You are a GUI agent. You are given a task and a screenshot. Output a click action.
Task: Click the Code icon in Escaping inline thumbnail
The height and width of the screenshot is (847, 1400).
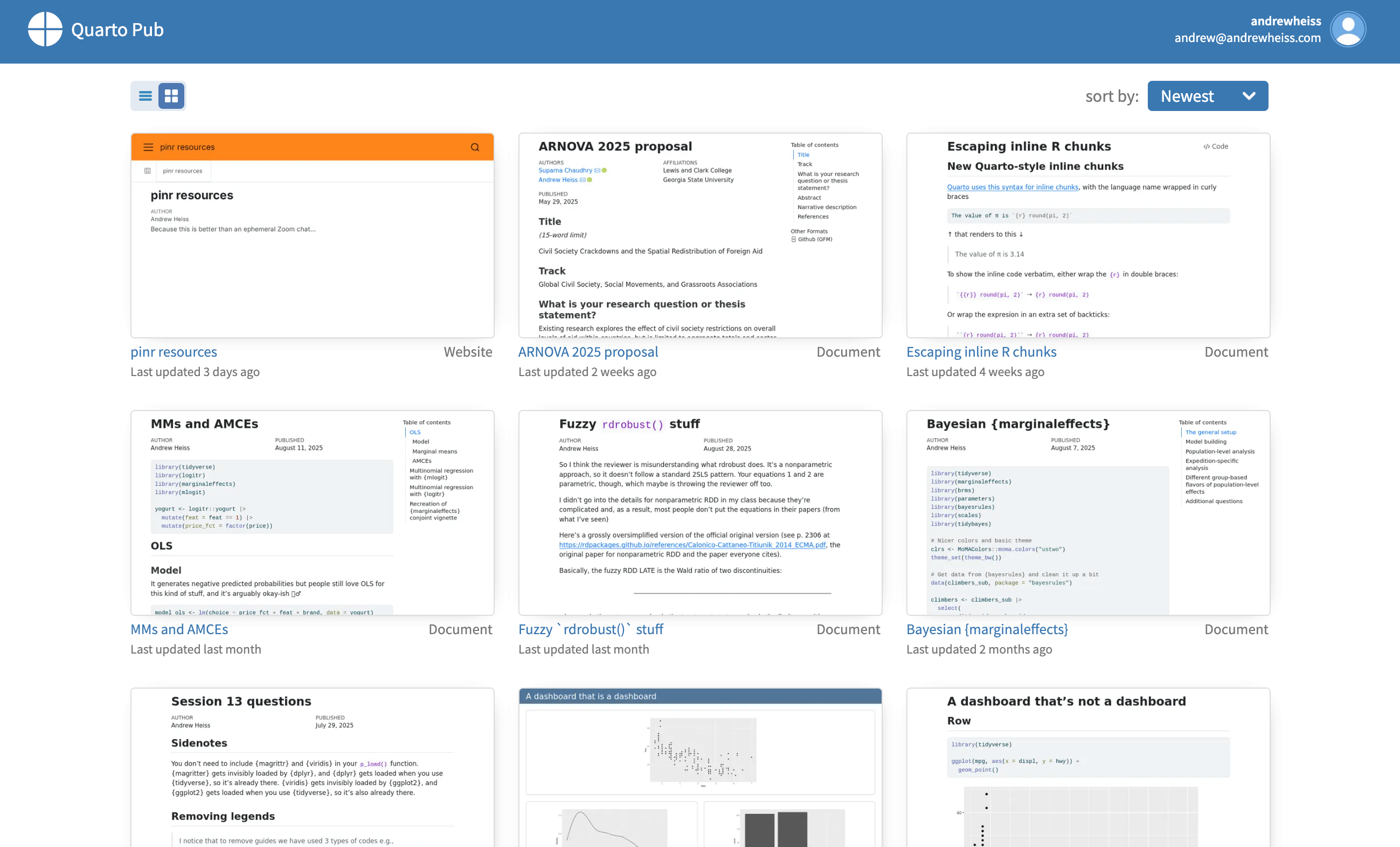point(1215,147)
